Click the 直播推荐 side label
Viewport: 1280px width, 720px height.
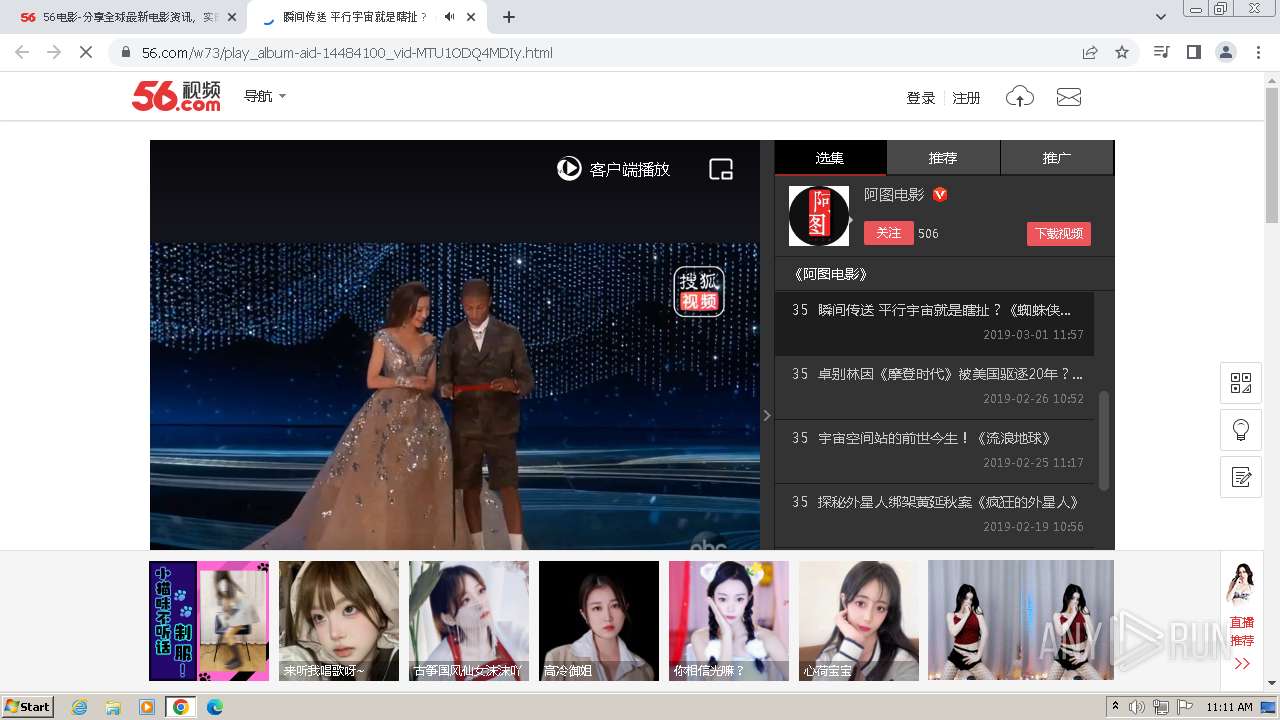point(1242,631)
